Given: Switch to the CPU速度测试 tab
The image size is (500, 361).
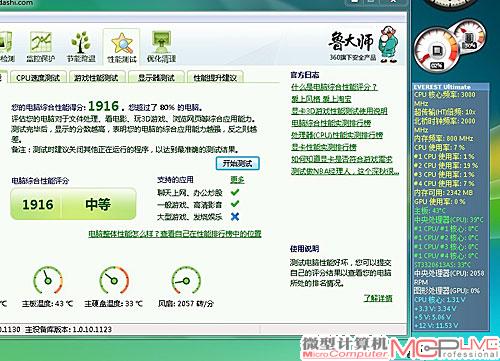Looking at the screenshot, I should click(38, 78).
